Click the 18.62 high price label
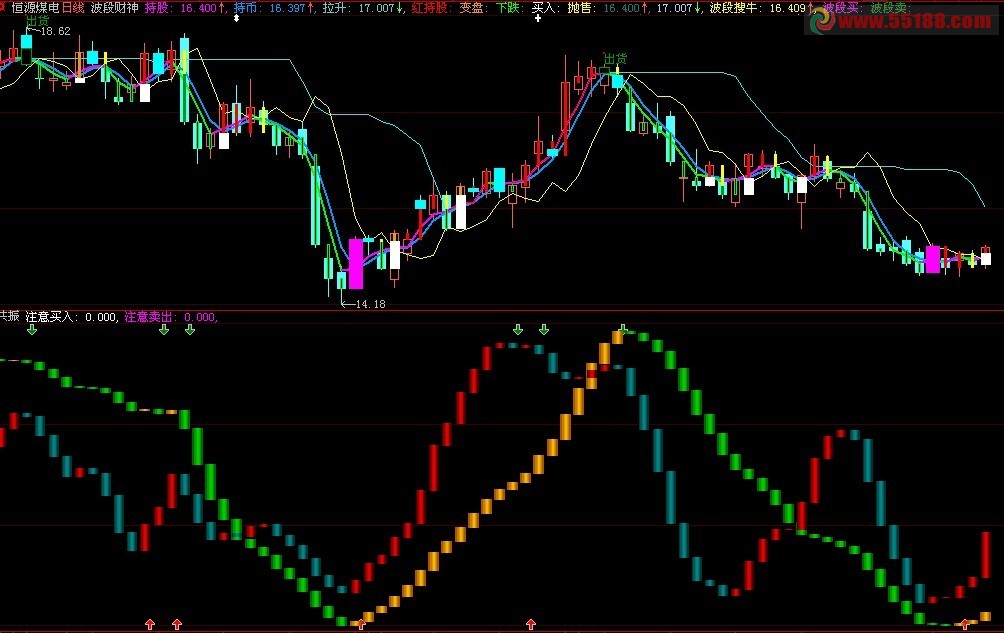Image resolution: width=1004 pixels, height=633 pixels. click(x=55, y=31)
